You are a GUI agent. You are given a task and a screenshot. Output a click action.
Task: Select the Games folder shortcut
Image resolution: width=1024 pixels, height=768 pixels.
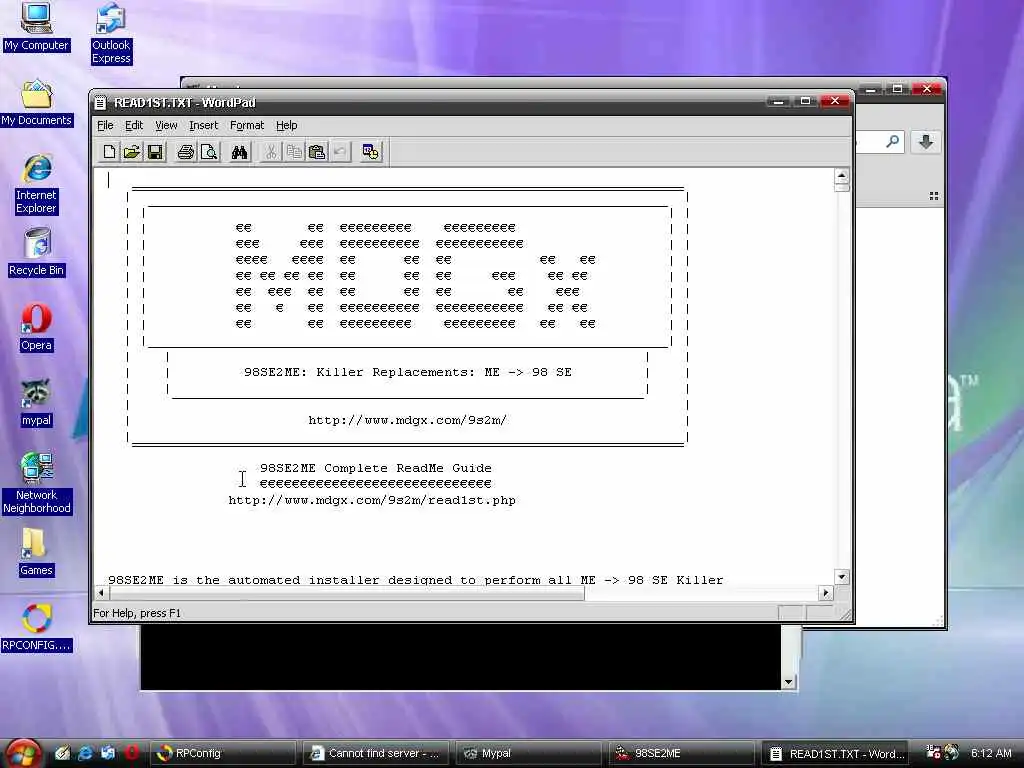click(x=36, y=552)
